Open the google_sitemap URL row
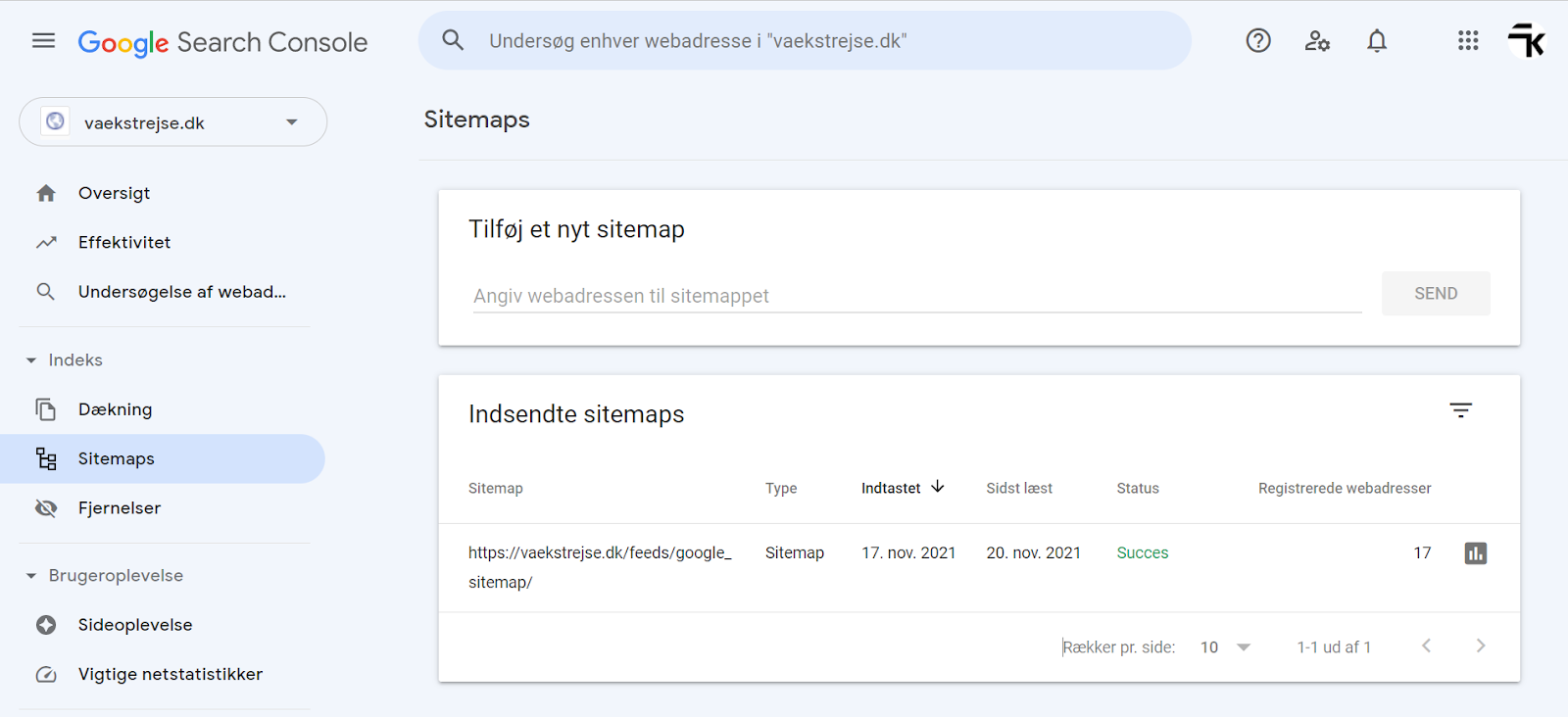This screenshot has width=1568, height=717. pos(600,567)
